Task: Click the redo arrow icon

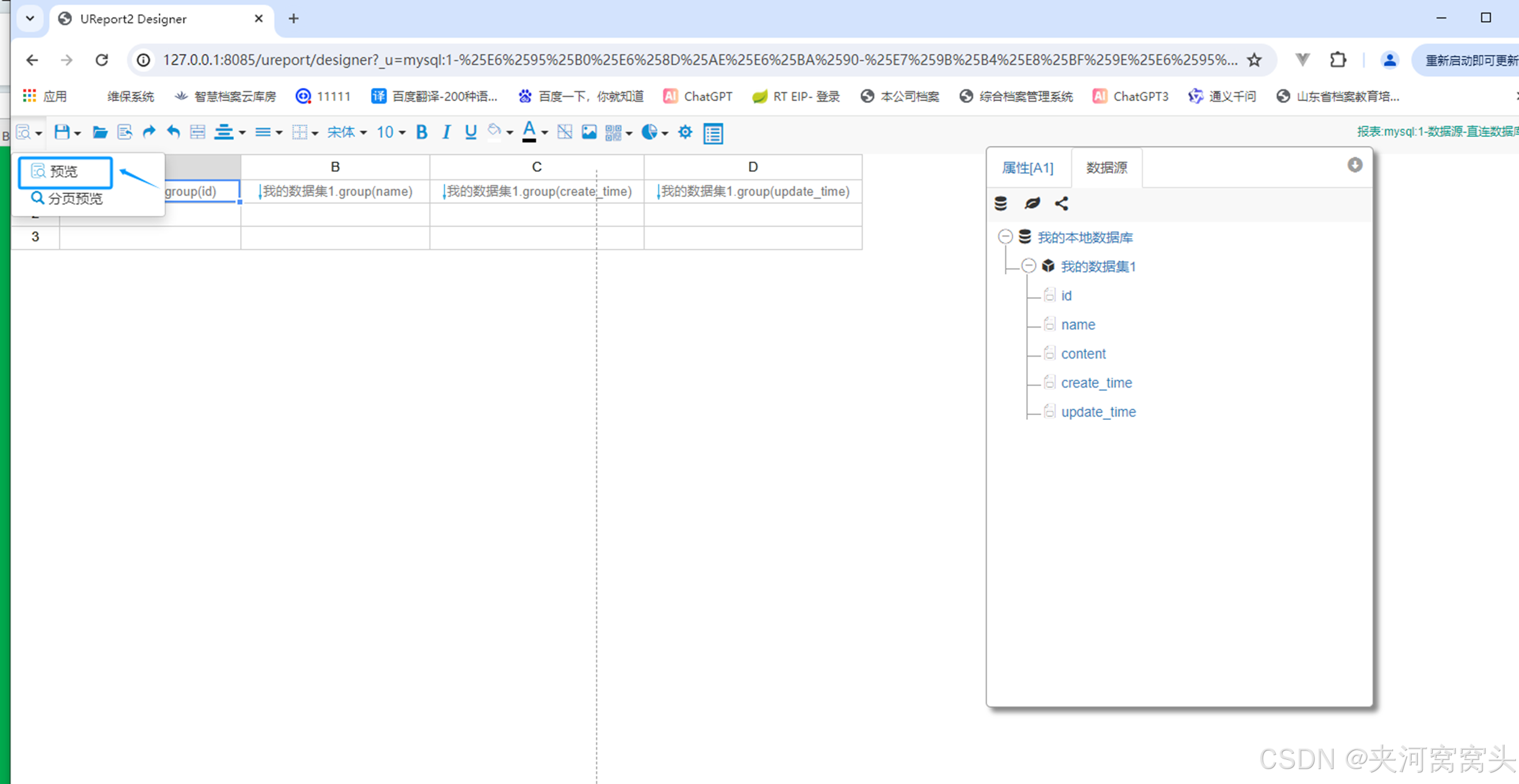Action: [149, 132]
